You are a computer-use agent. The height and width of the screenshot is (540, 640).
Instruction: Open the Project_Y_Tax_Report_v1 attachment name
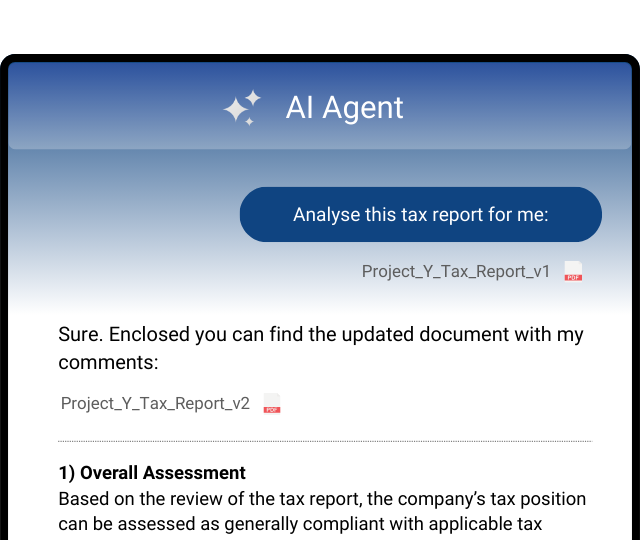pyautogui.click(x=456, y=271)
